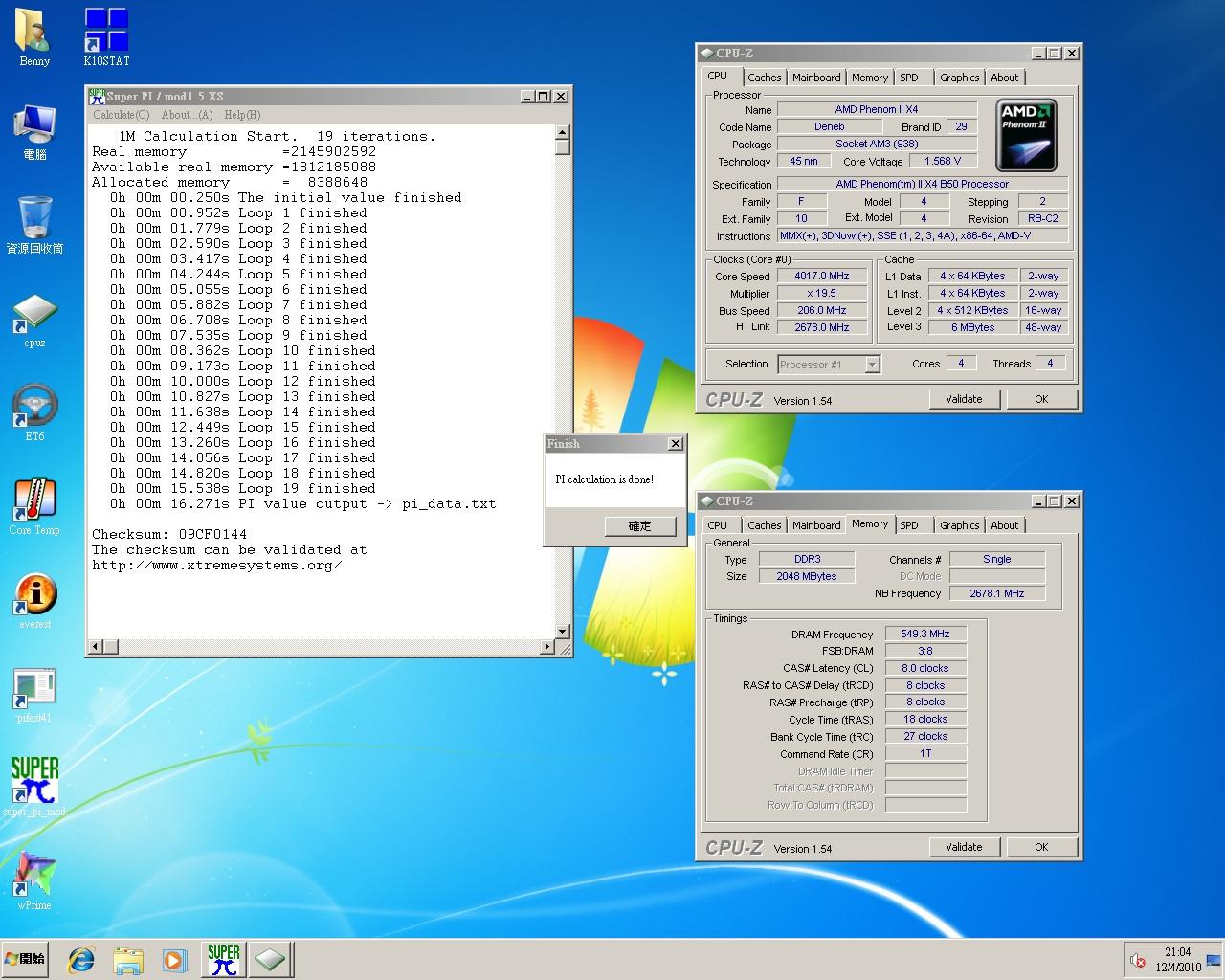The width and height of the screenshot is (1225, 980).
Task: Close the Finish dialog
Action: coord(675,444)
